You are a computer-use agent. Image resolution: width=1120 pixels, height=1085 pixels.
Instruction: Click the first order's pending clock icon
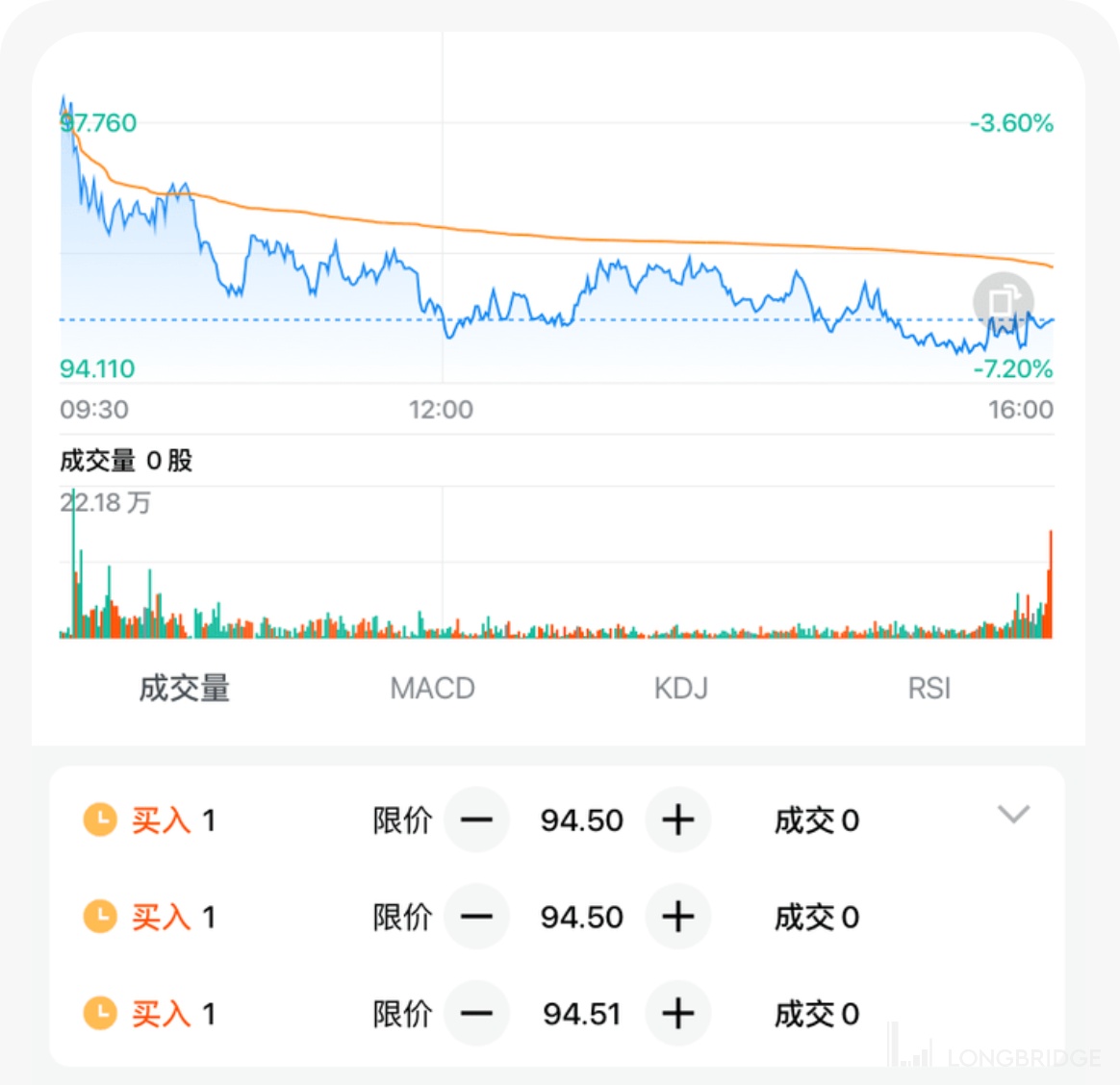coord(100,820)
